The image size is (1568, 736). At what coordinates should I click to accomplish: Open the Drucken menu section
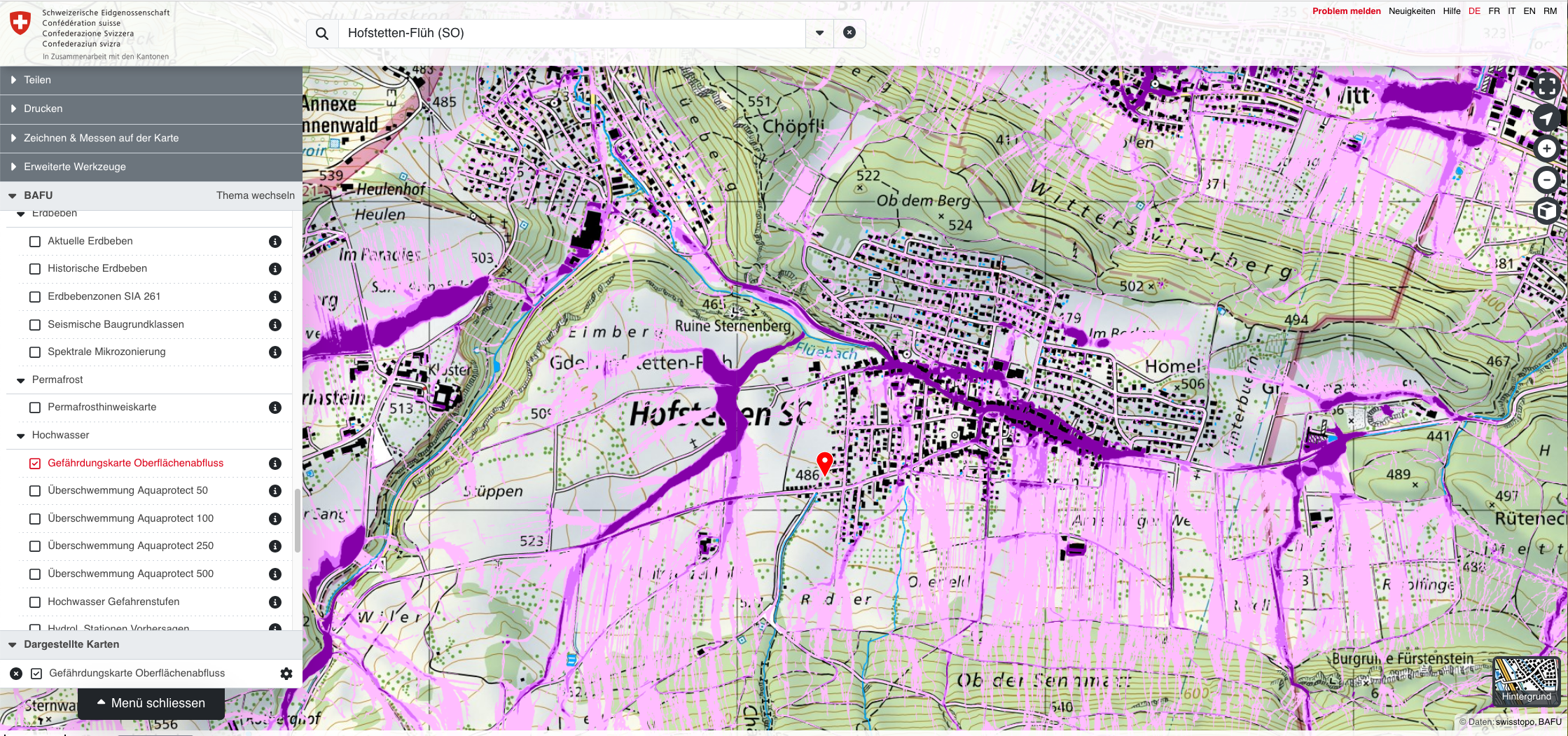43,109
